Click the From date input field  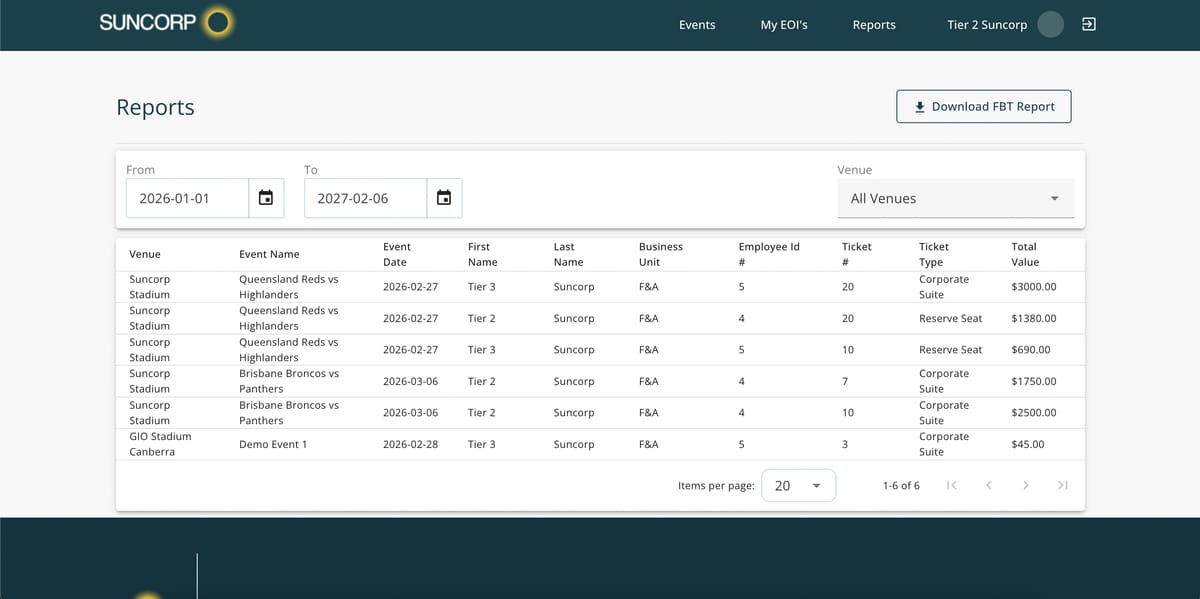tap(187, 198)
